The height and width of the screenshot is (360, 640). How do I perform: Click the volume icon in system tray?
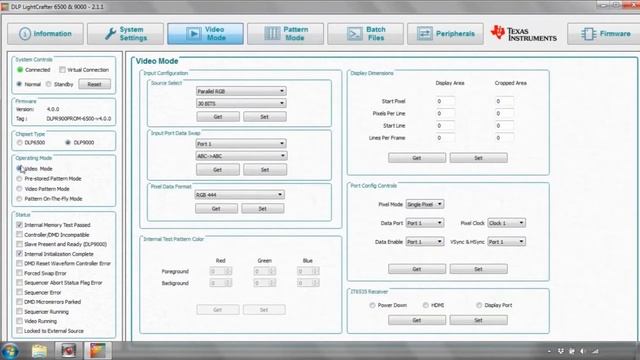click(x=582, y=351)
